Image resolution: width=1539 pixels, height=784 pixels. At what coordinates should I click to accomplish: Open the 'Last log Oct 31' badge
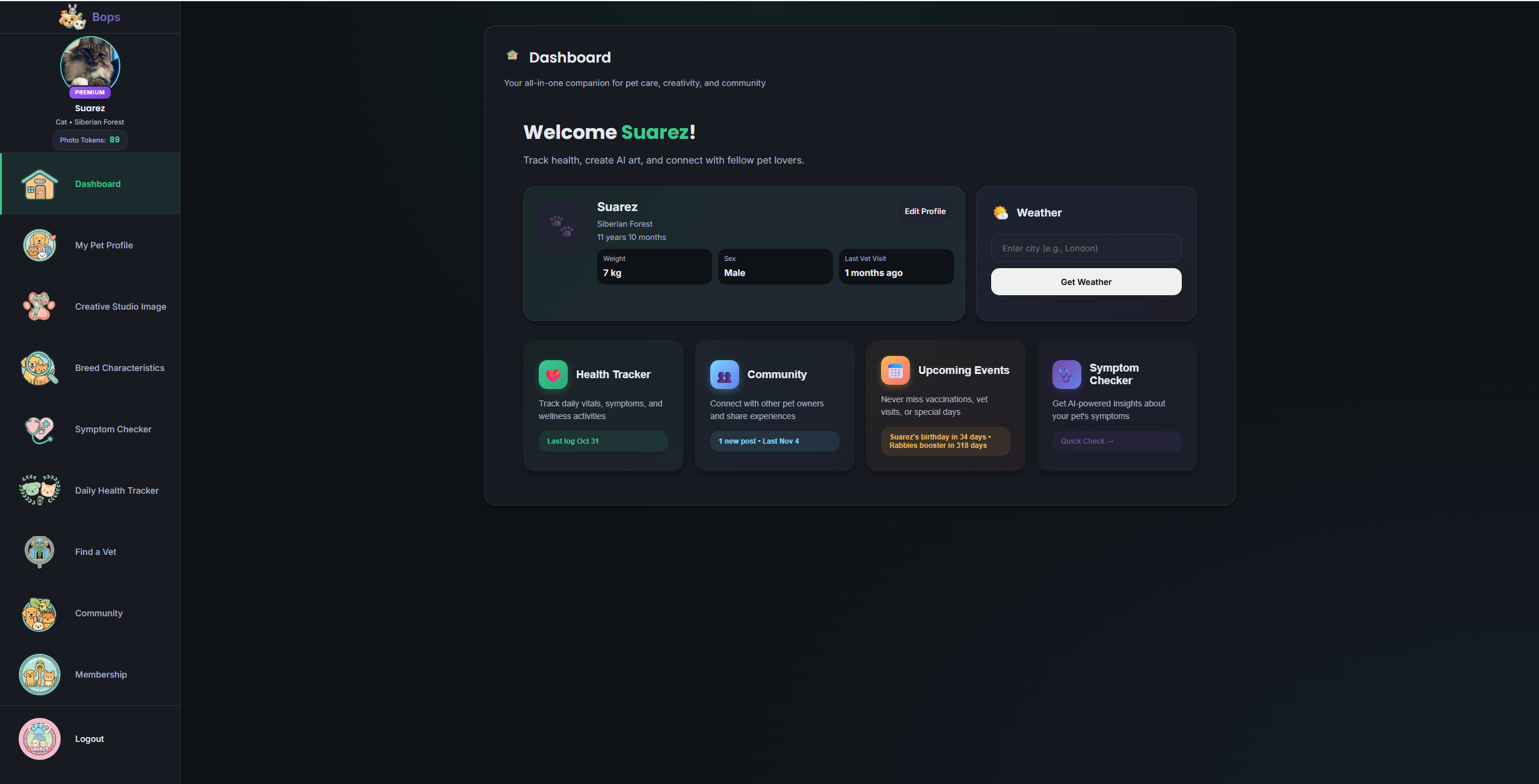pyautogui.click(x=603, y=441)
